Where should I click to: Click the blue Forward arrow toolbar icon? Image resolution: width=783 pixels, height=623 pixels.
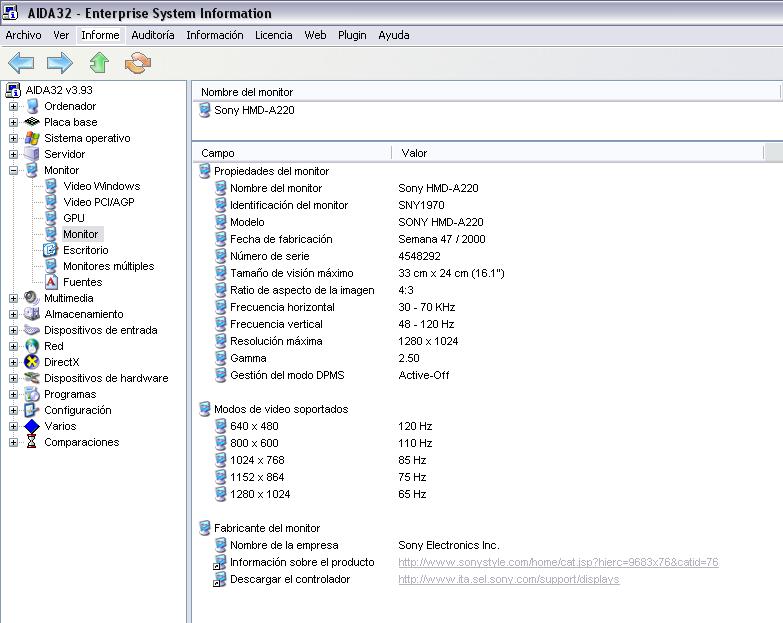point(60,64)
